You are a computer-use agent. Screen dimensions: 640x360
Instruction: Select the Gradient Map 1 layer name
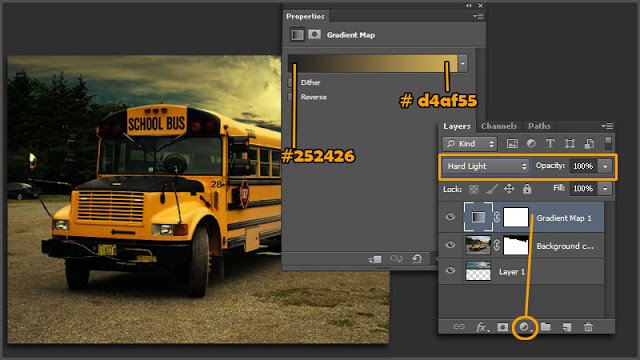coord(564,218)
